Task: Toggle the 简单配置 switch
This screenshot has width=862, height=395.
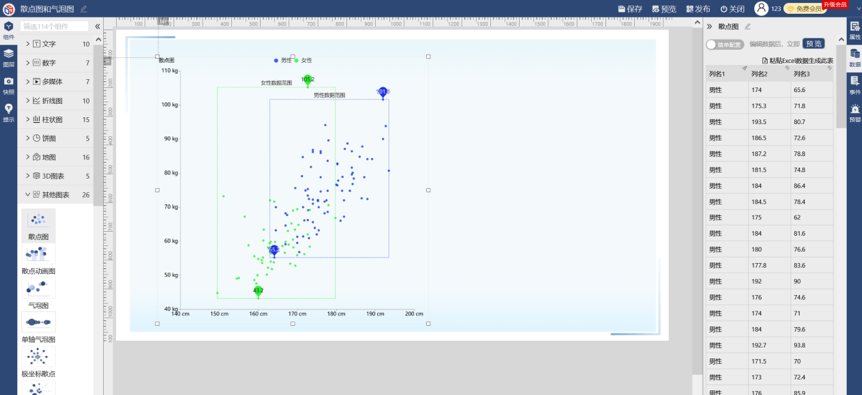Action: (x=725, y=44)
